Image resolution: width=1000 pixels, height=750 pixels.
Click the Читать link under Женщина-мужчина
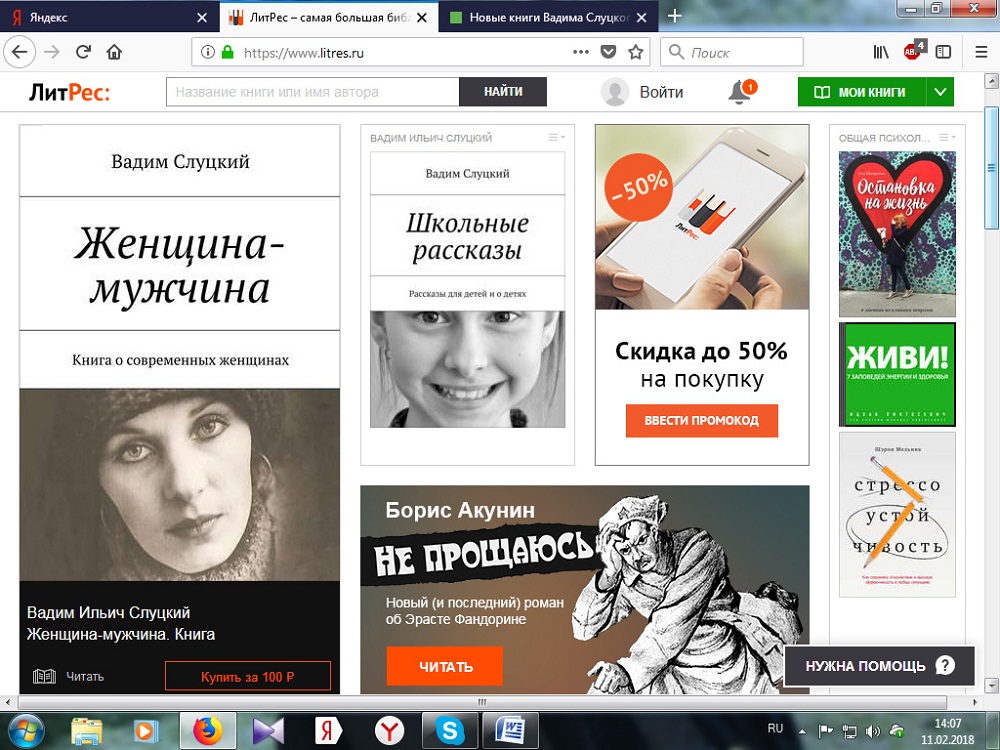coord(85,677)
